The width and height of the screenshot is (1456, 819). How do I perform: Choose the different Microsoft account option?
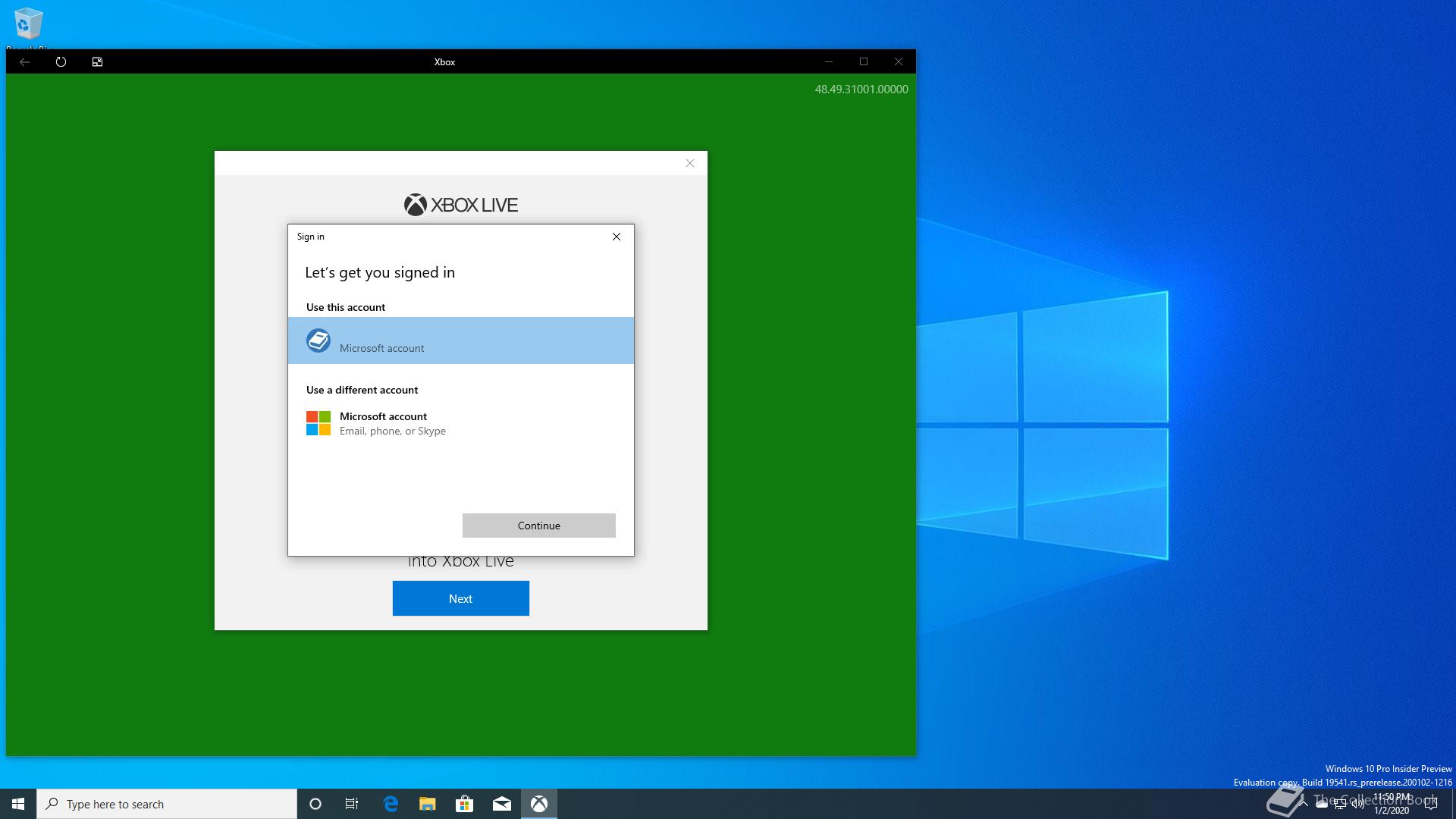click(461, 423)
